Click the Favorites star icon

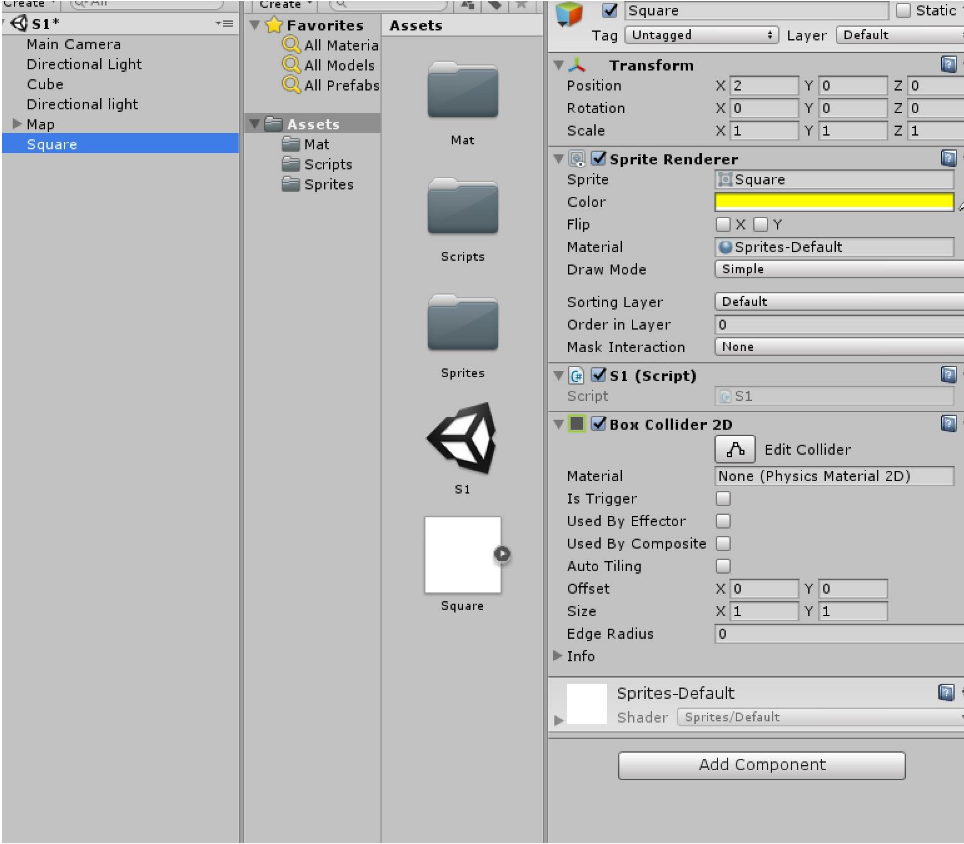coord(274,25)
